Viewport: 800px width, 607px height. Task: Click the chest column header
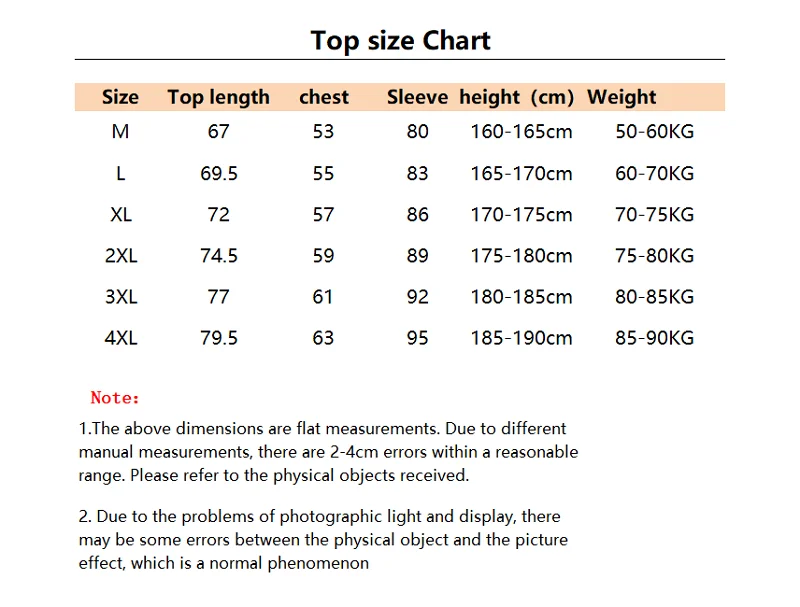[x=323, y=97]
